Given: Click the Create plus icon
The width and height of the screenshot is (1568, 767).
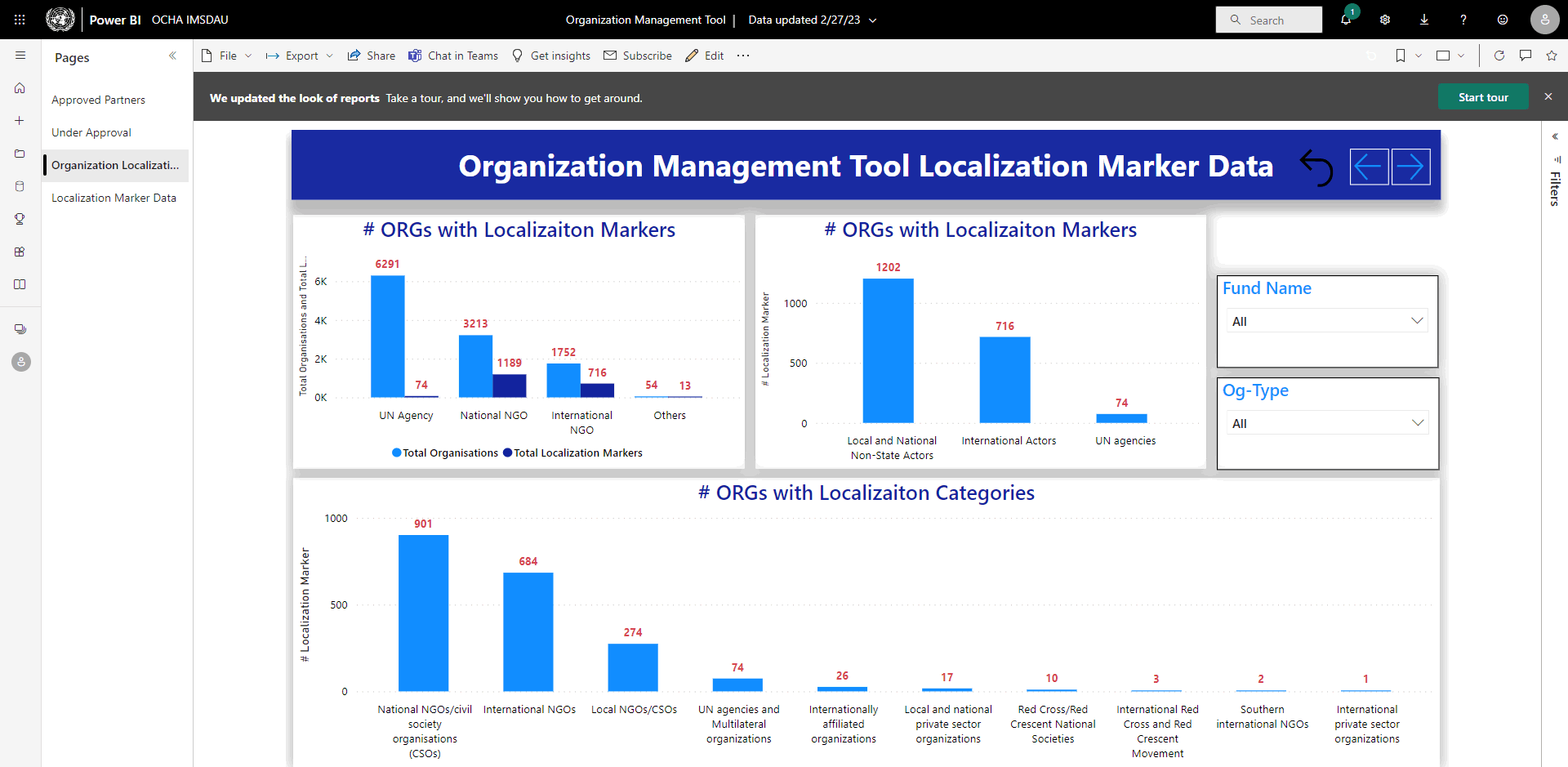Looking at the screenshot, I should tap(20, 121).
